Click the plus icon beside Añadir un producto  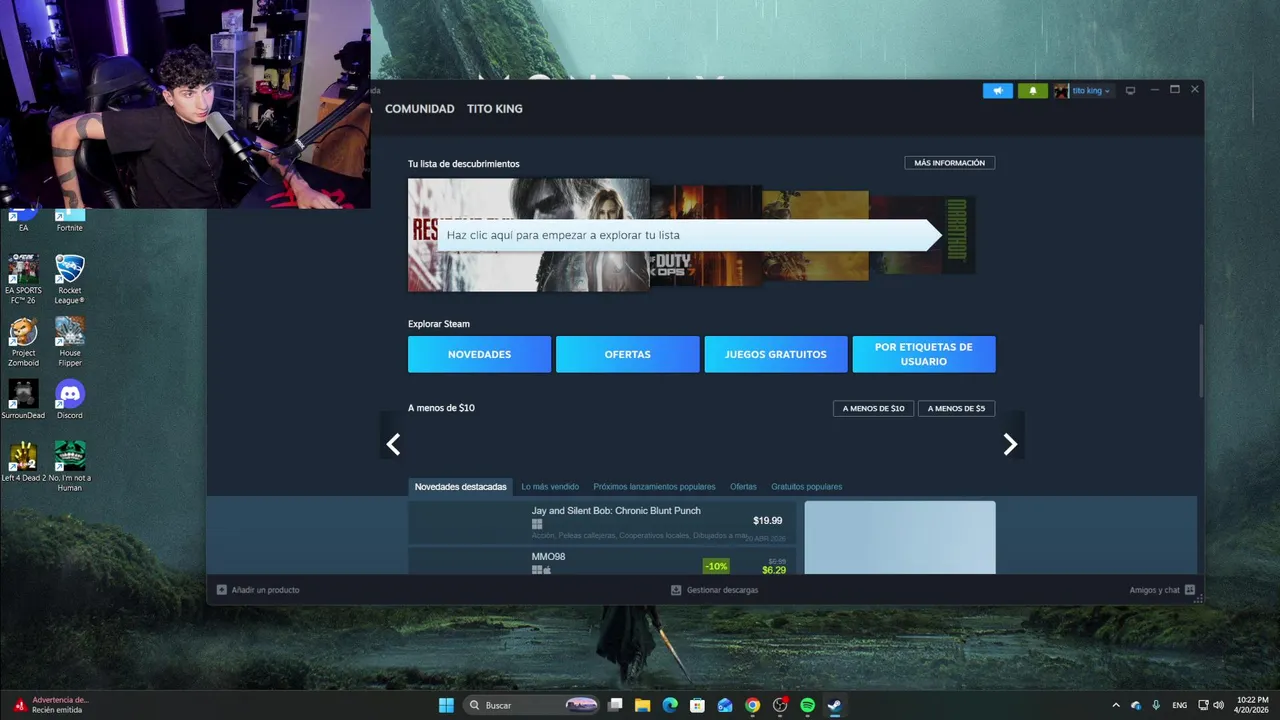(222, 590)
